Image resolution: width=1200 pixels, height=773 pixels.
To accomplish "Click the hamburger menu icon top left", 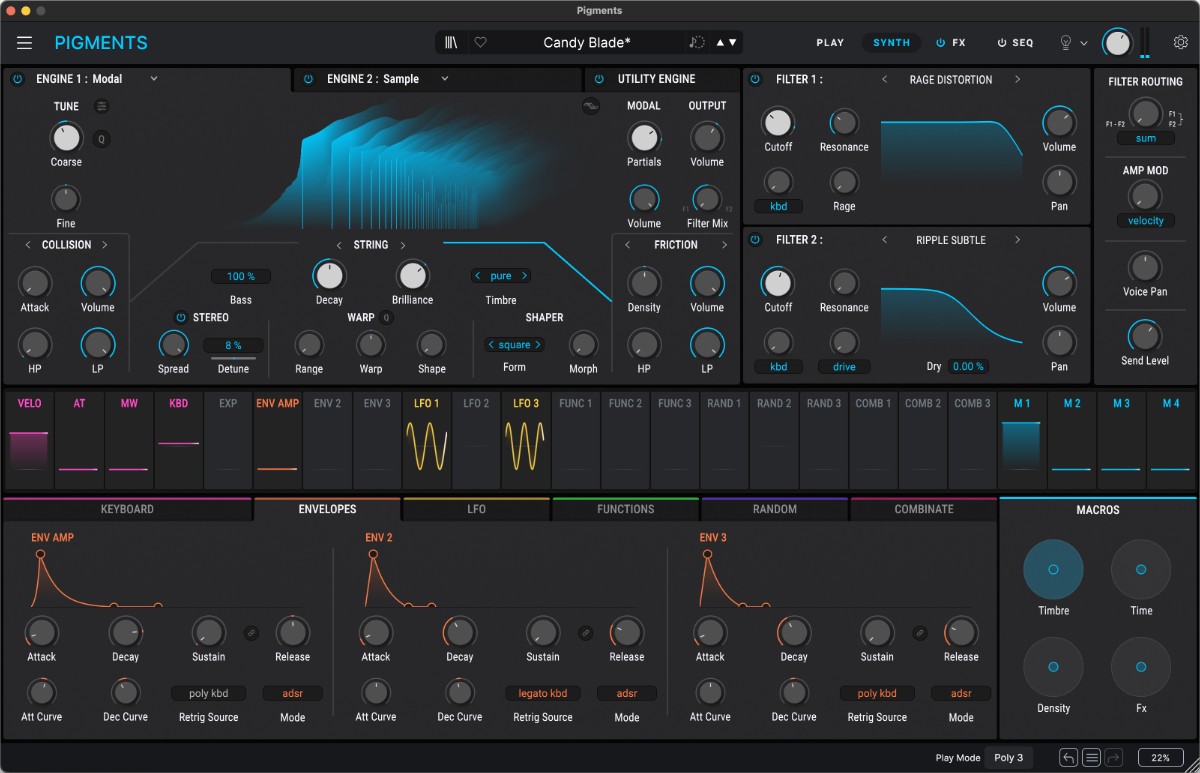I will point(24,42).
